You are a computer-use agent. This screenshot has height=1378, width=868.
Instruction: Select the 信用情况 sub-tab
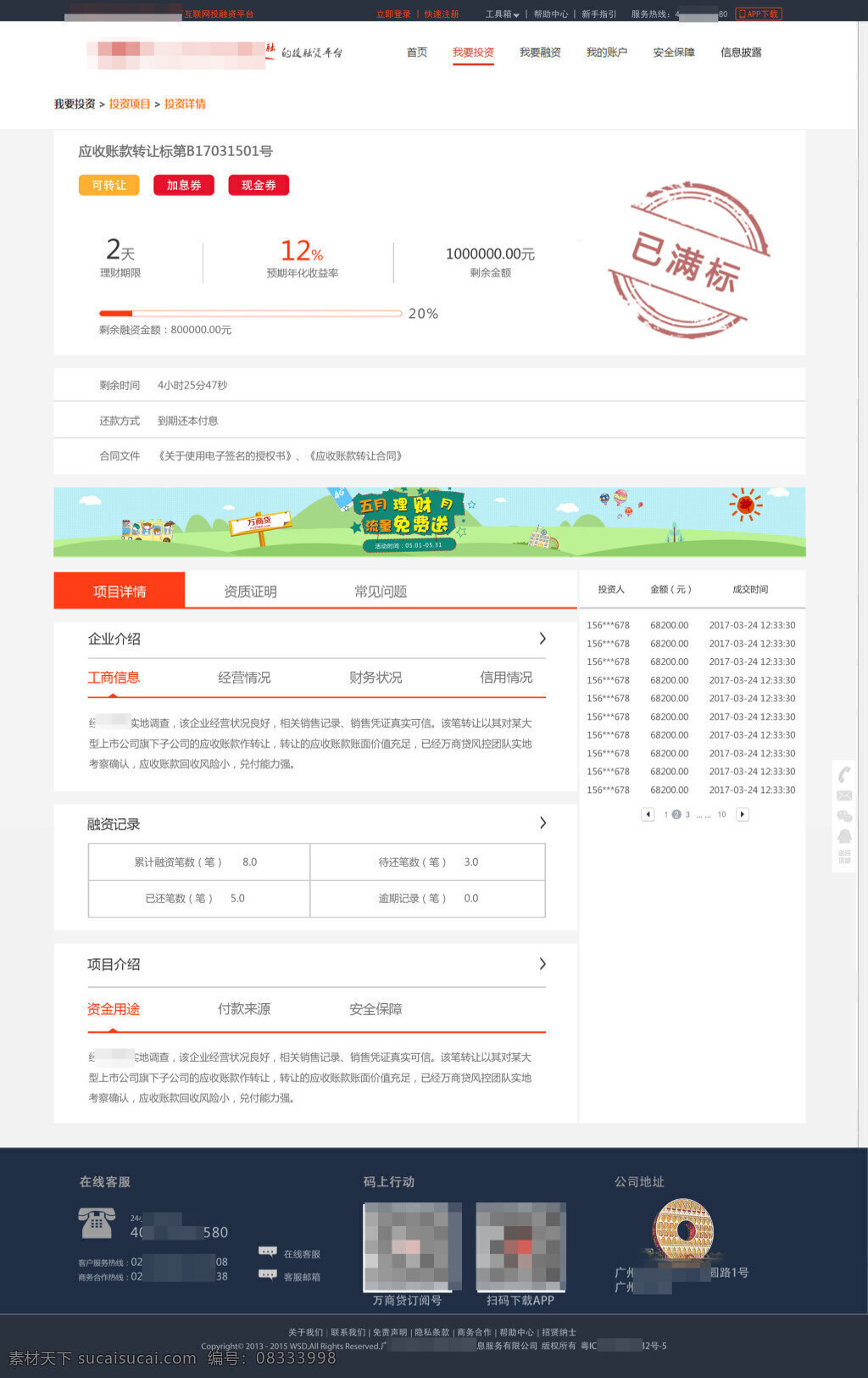(506, 678)
